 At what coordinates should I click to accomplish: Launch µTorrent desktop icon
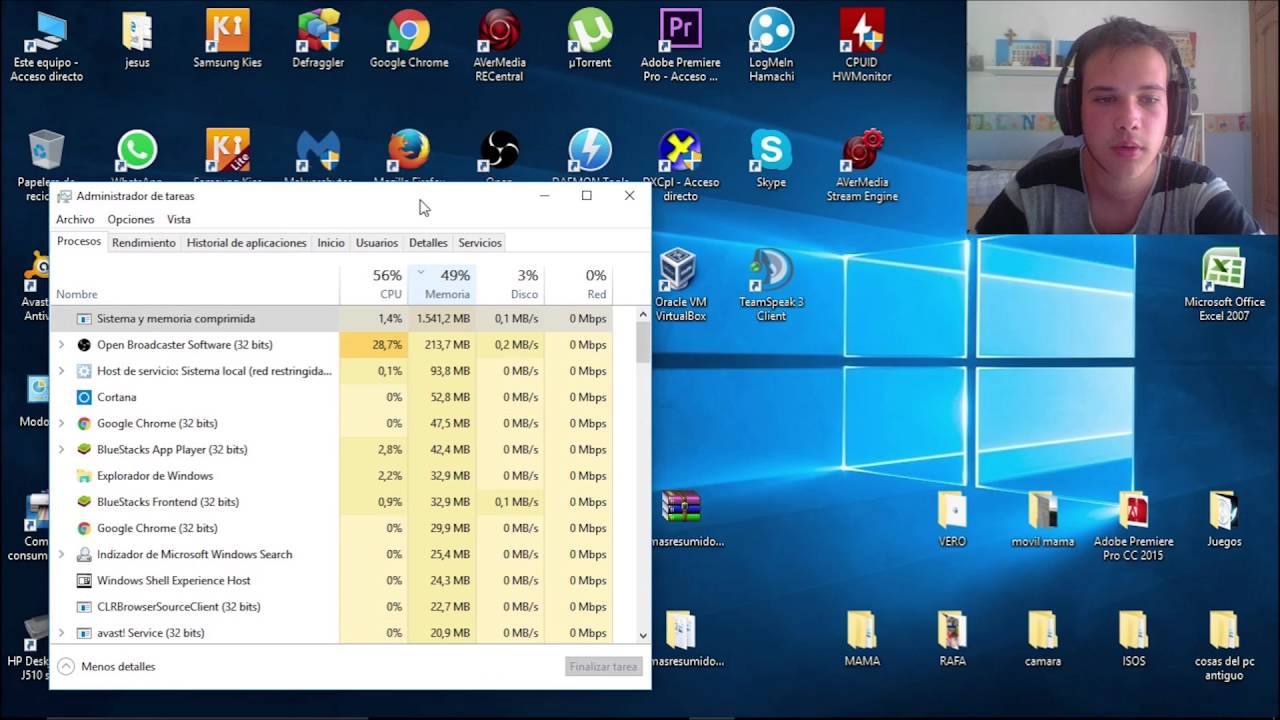click(x=590, y=40)
